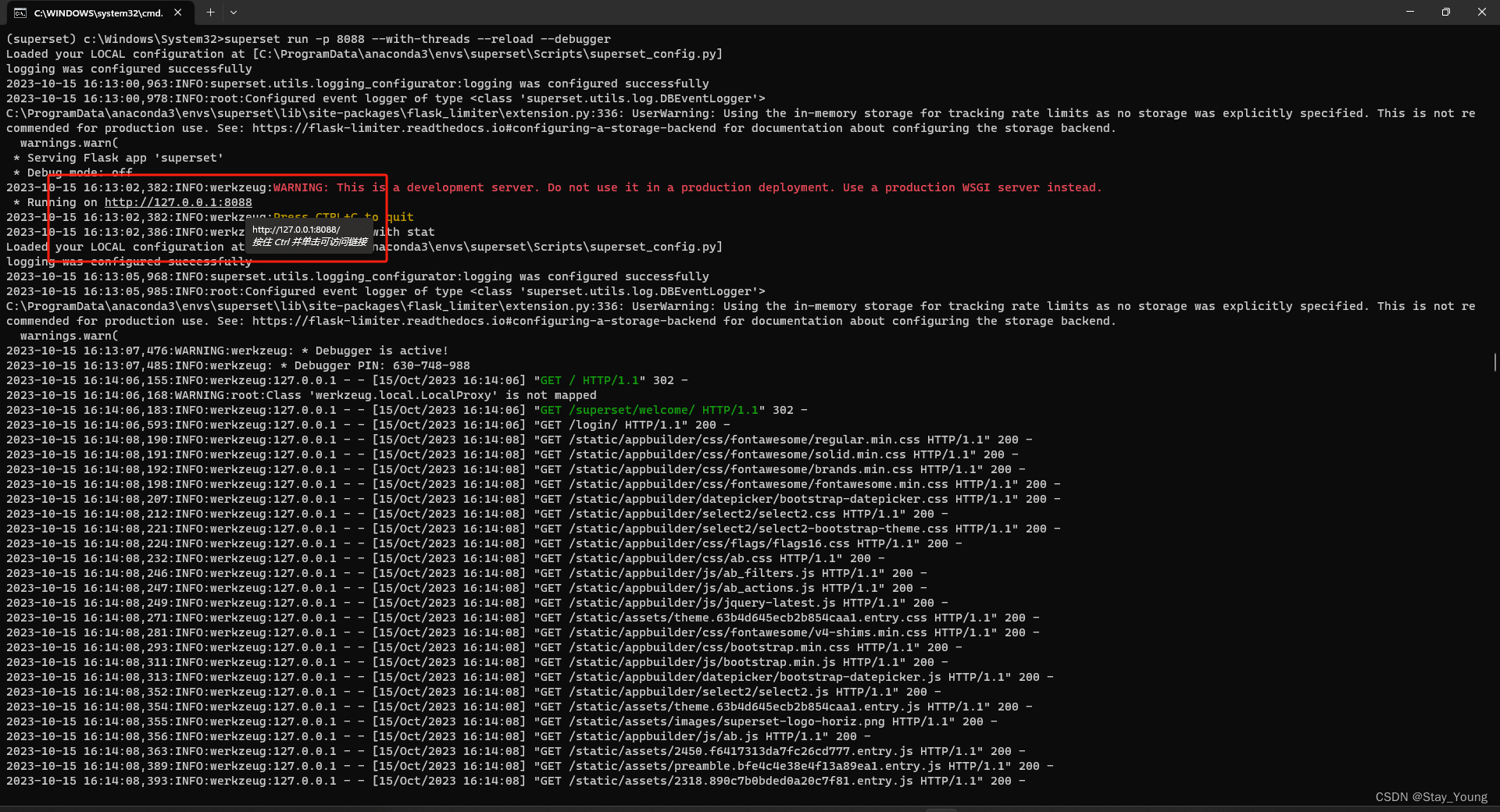Click the superset_config.py path text
1500x812 pixels.
(484, 53)
